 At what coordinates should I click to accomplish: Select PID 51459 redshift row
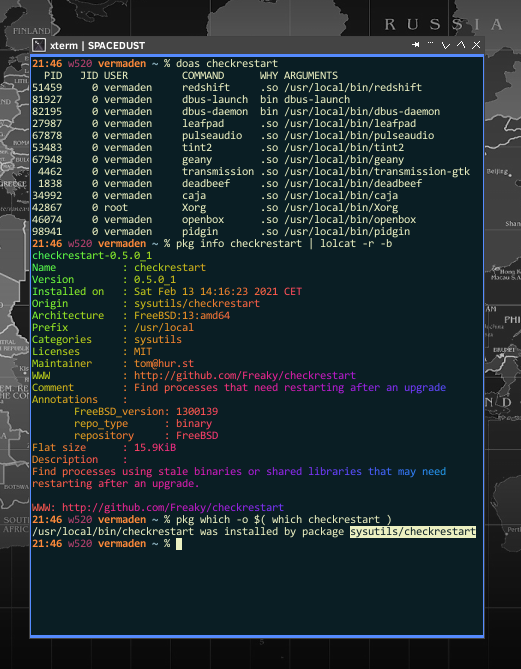(227, 88)
